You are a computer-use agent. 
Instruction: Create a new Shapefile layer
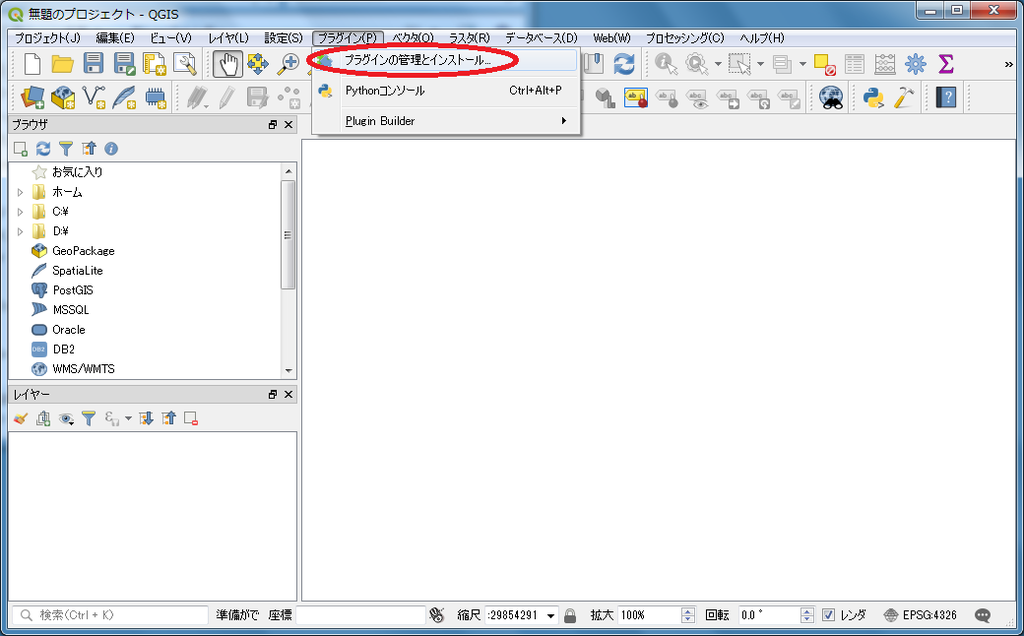point(93,97)
